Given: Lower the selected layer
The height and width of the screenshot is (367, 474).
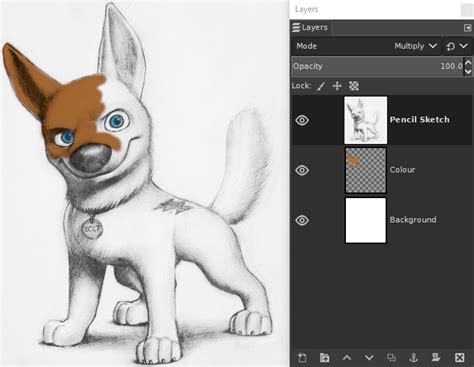Looking at the screenshot, I should 369,358.
